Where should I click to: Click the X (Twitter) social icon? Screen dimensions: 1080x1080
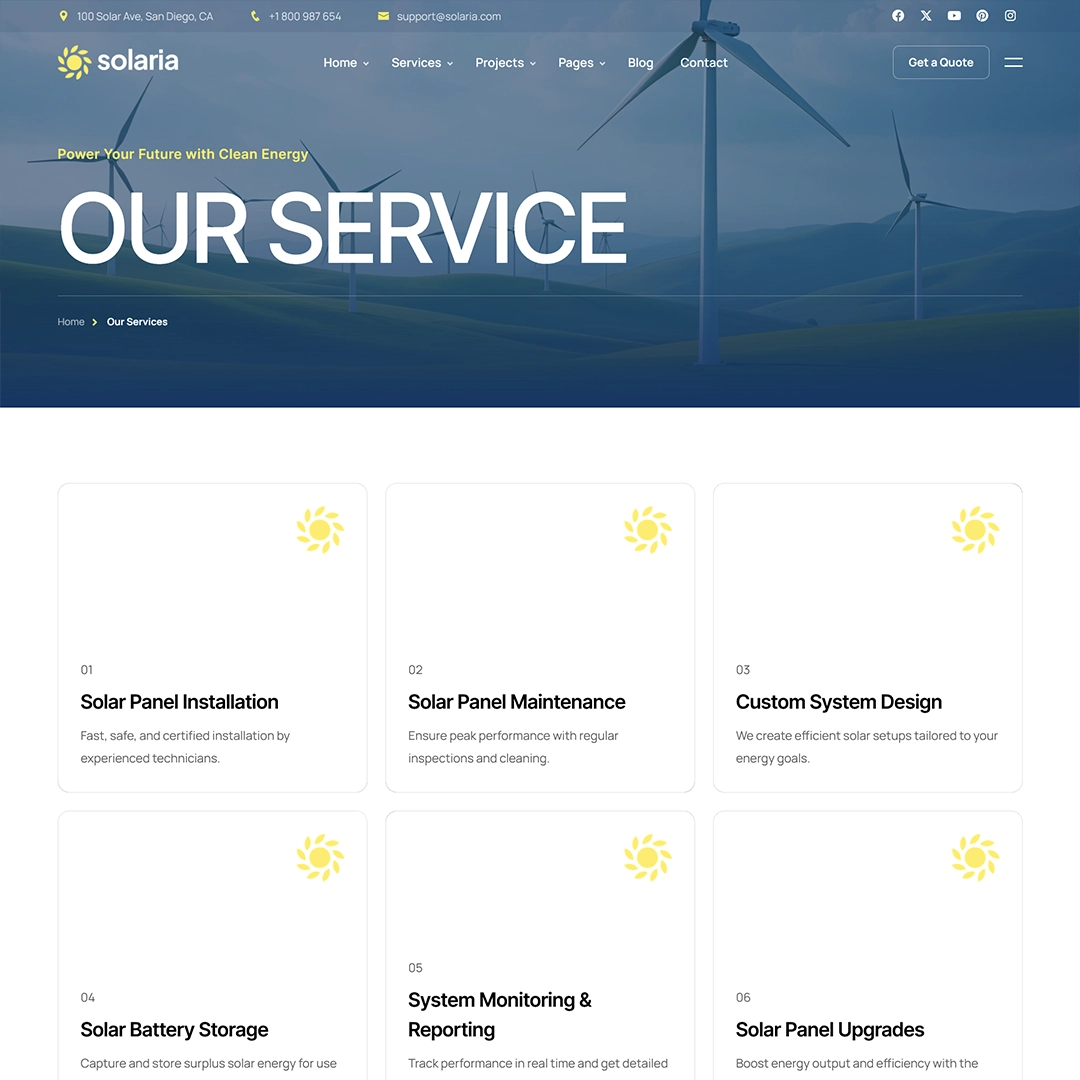[925, 16]
